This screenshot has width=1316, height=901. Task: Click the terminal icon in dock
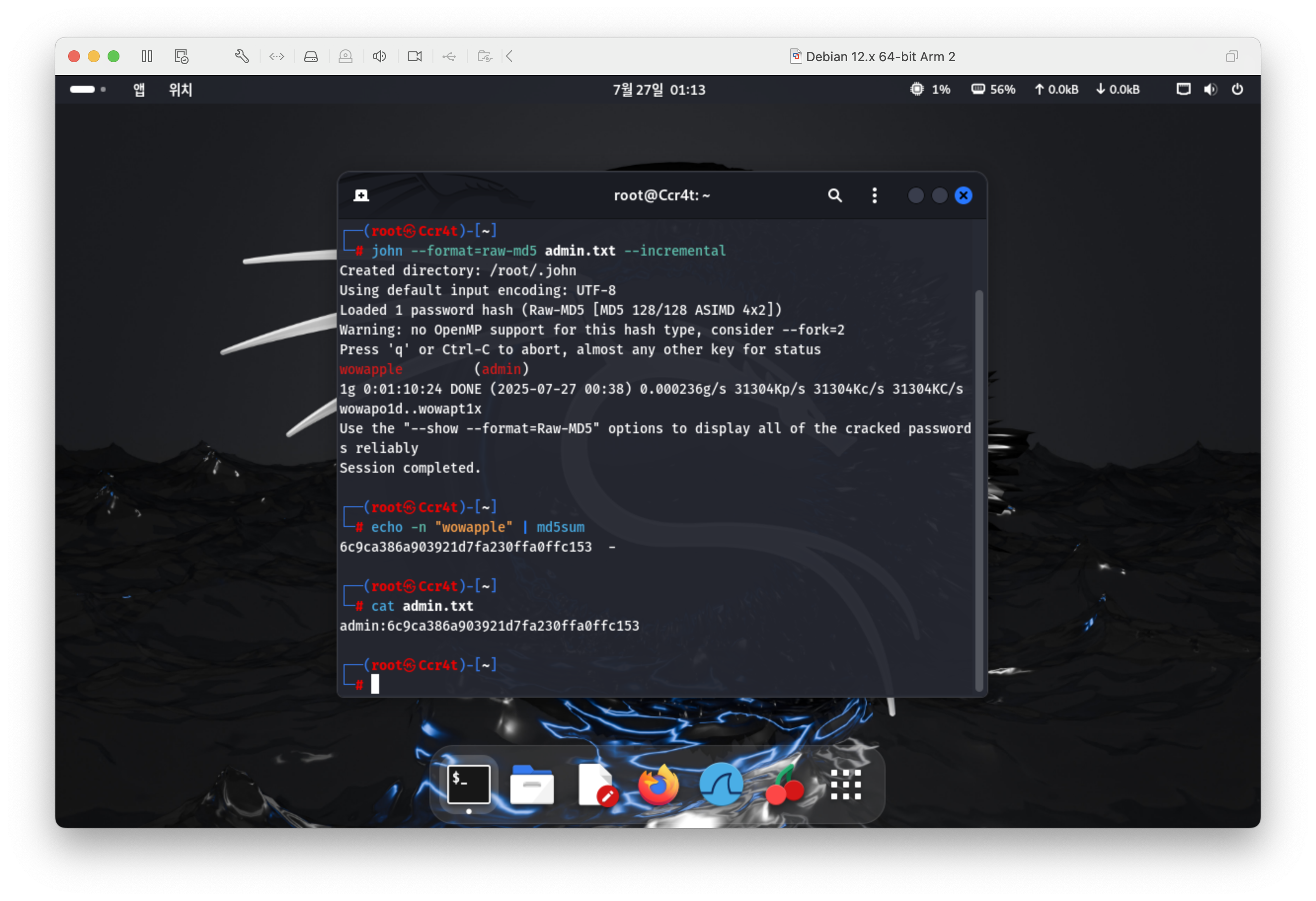(x=468, y=785)
